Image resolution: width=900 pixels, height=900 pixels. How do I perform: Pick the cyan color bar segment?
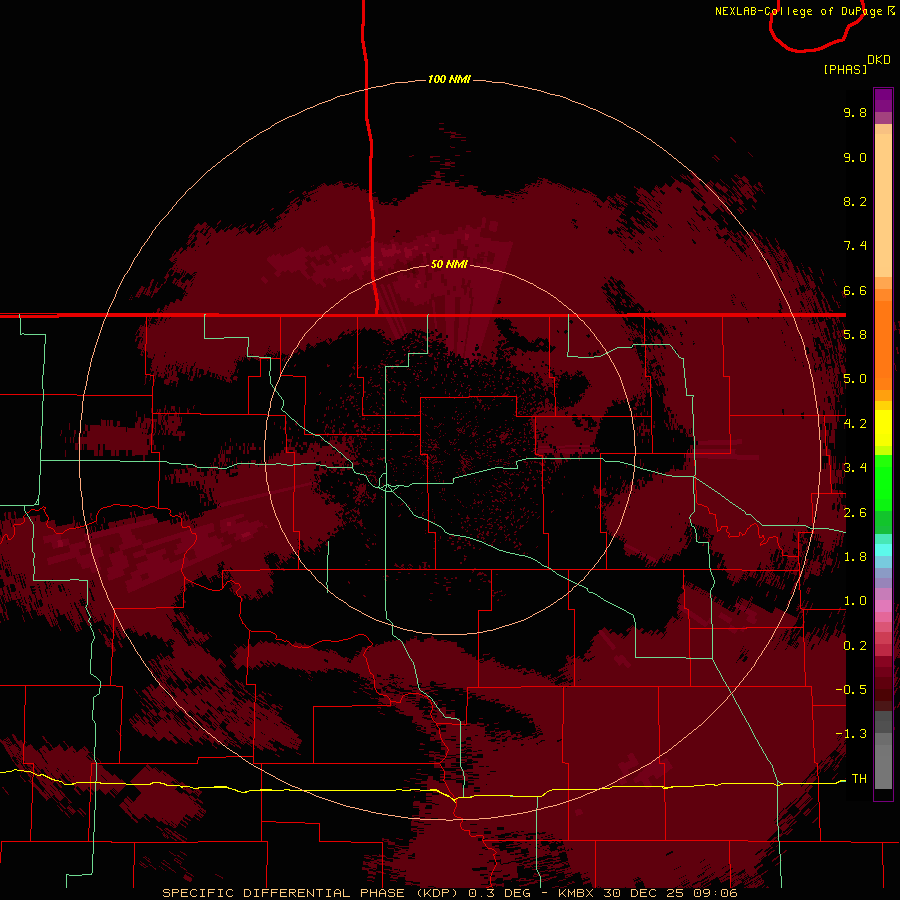coord(883,550)
